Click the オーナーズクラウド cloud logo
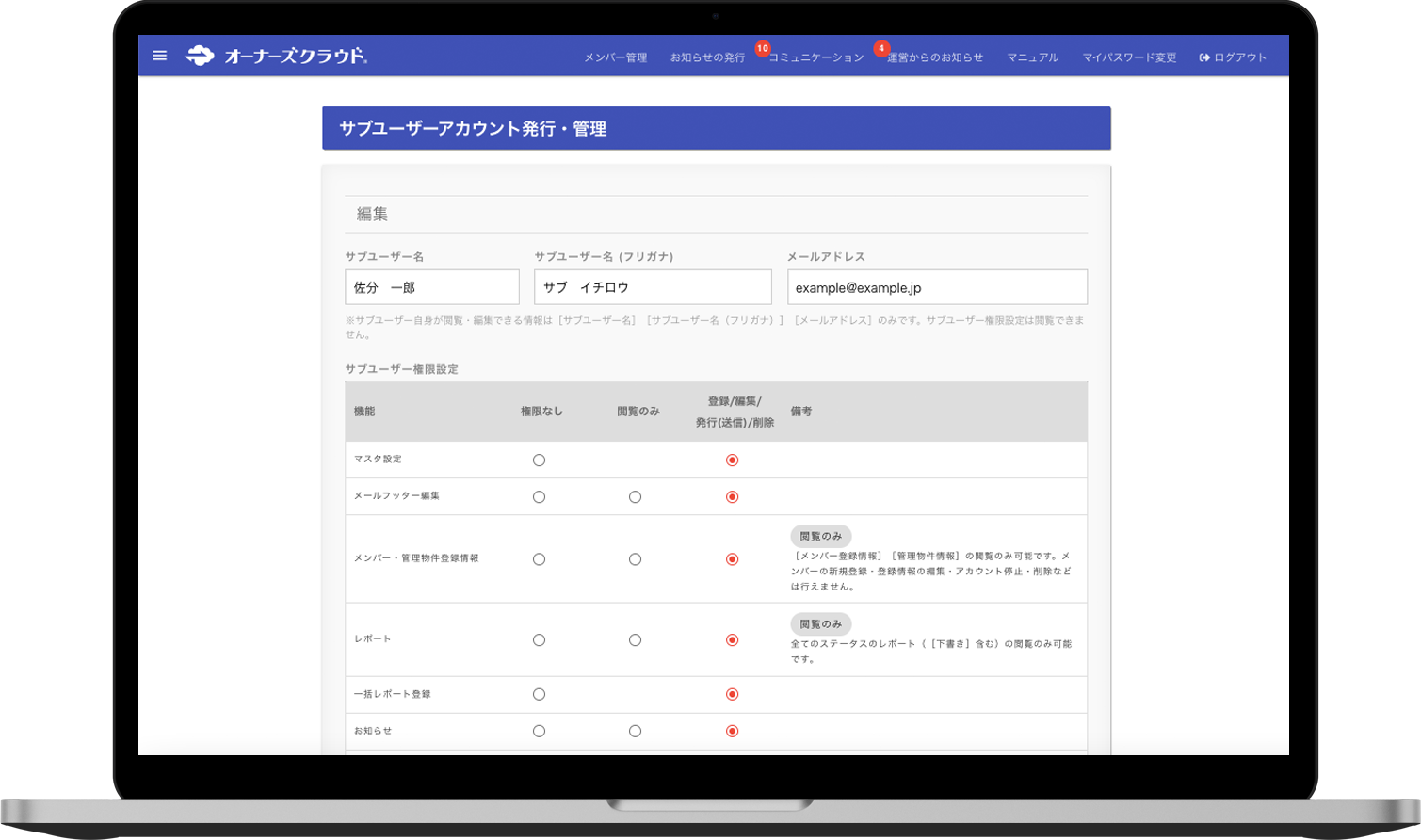 [201, 56]
